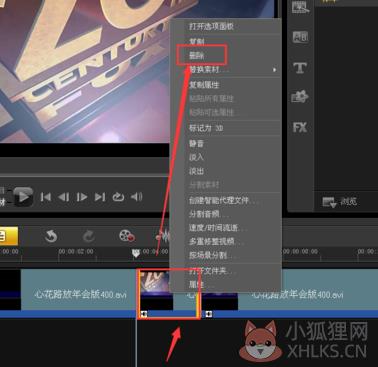Click the redo arrow in timeline toolbar

pyautogui.click(x=88, y=236)
